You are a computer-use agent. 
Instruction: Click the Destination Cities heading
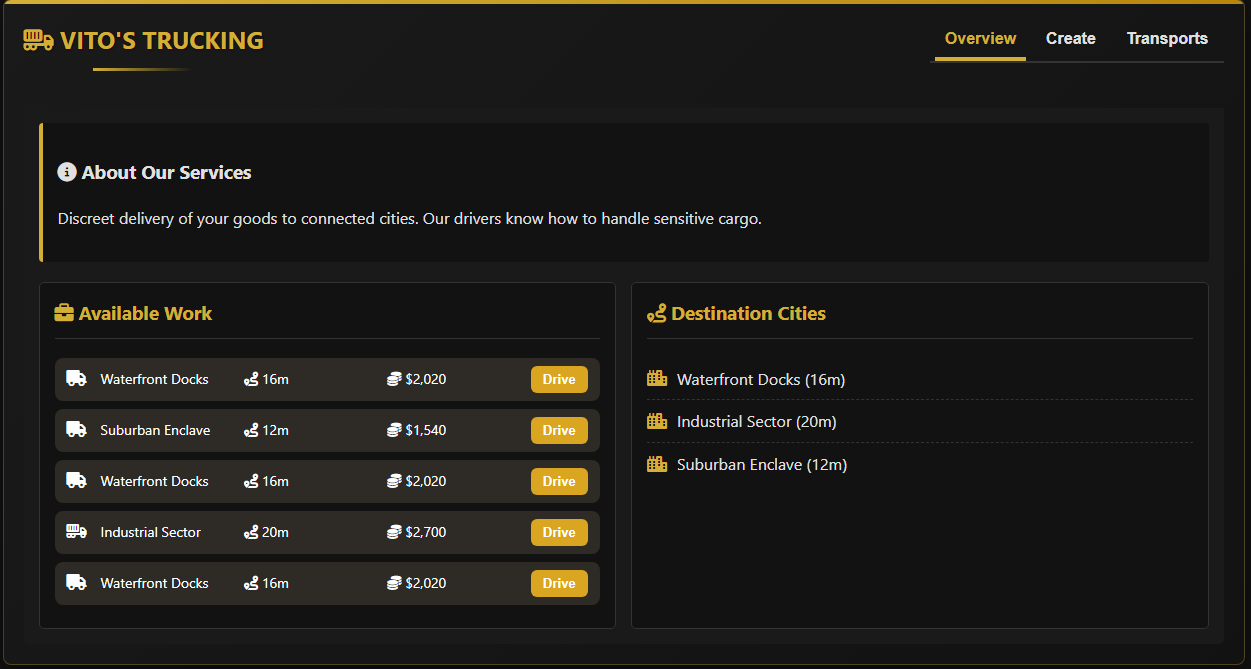[748, 314]
